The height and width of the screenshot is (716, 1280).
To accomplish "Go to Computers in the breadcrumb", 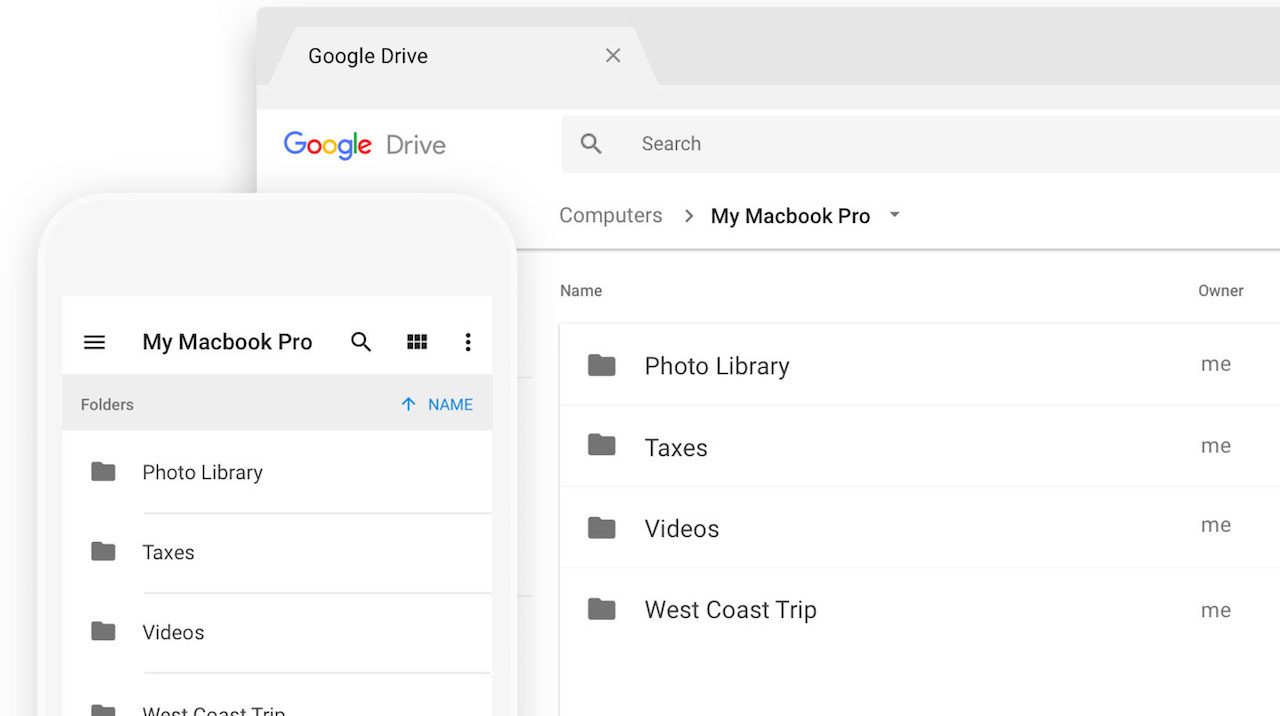I will coord(610,216).
